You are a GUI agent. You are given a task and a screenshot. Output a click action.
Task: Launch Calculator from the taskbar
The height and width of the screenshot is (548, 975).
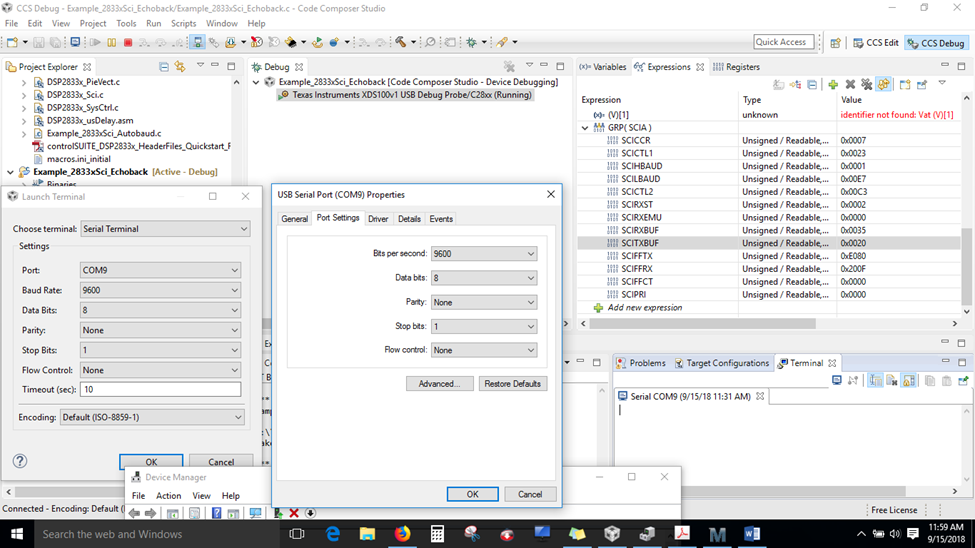pyautogui.click(x=437, y=534)
